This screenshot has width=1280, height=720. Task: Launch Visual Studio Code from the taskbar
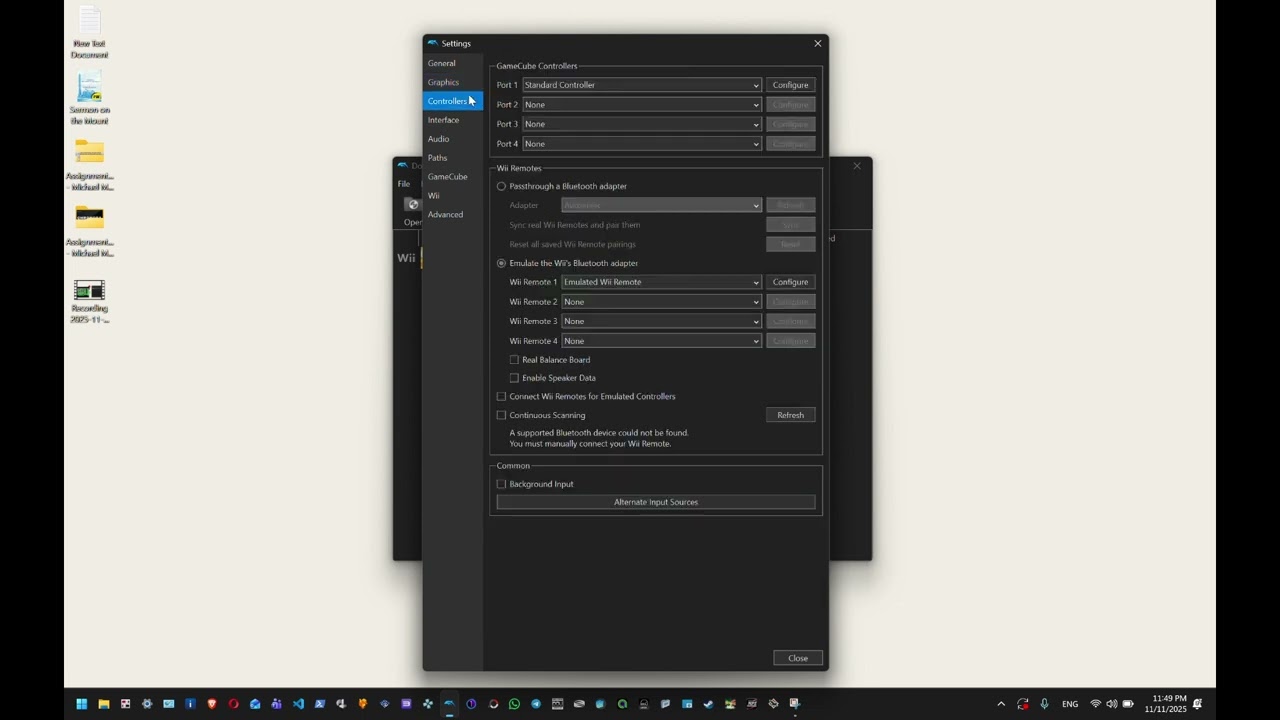click(x=298, y=704)
